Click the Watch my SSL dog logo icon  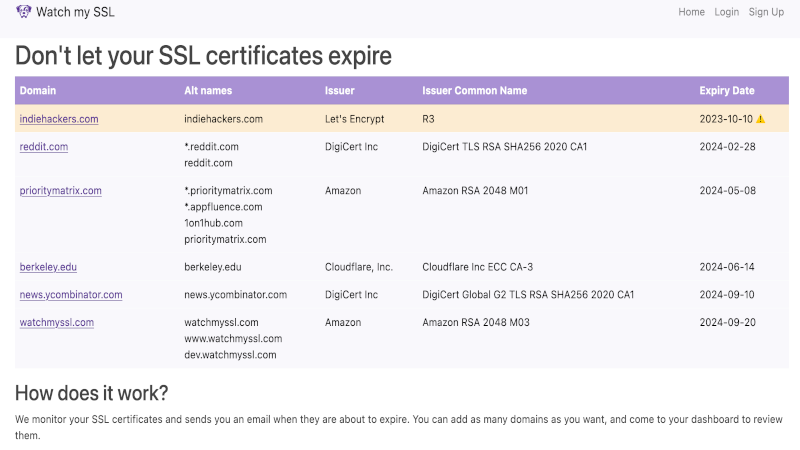tap(24, 12)
